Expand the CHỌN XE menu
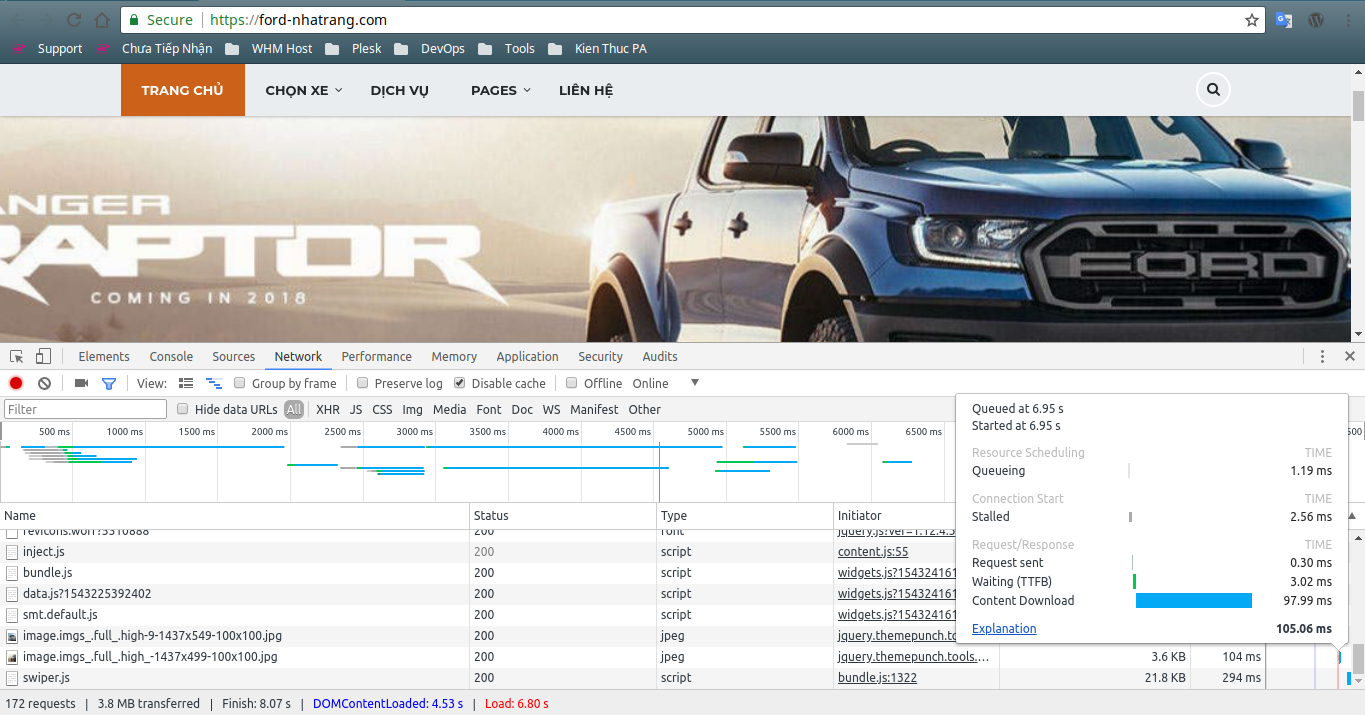Image resolution: width=1365 pixels, height=715 pixels. click(304, 90)
